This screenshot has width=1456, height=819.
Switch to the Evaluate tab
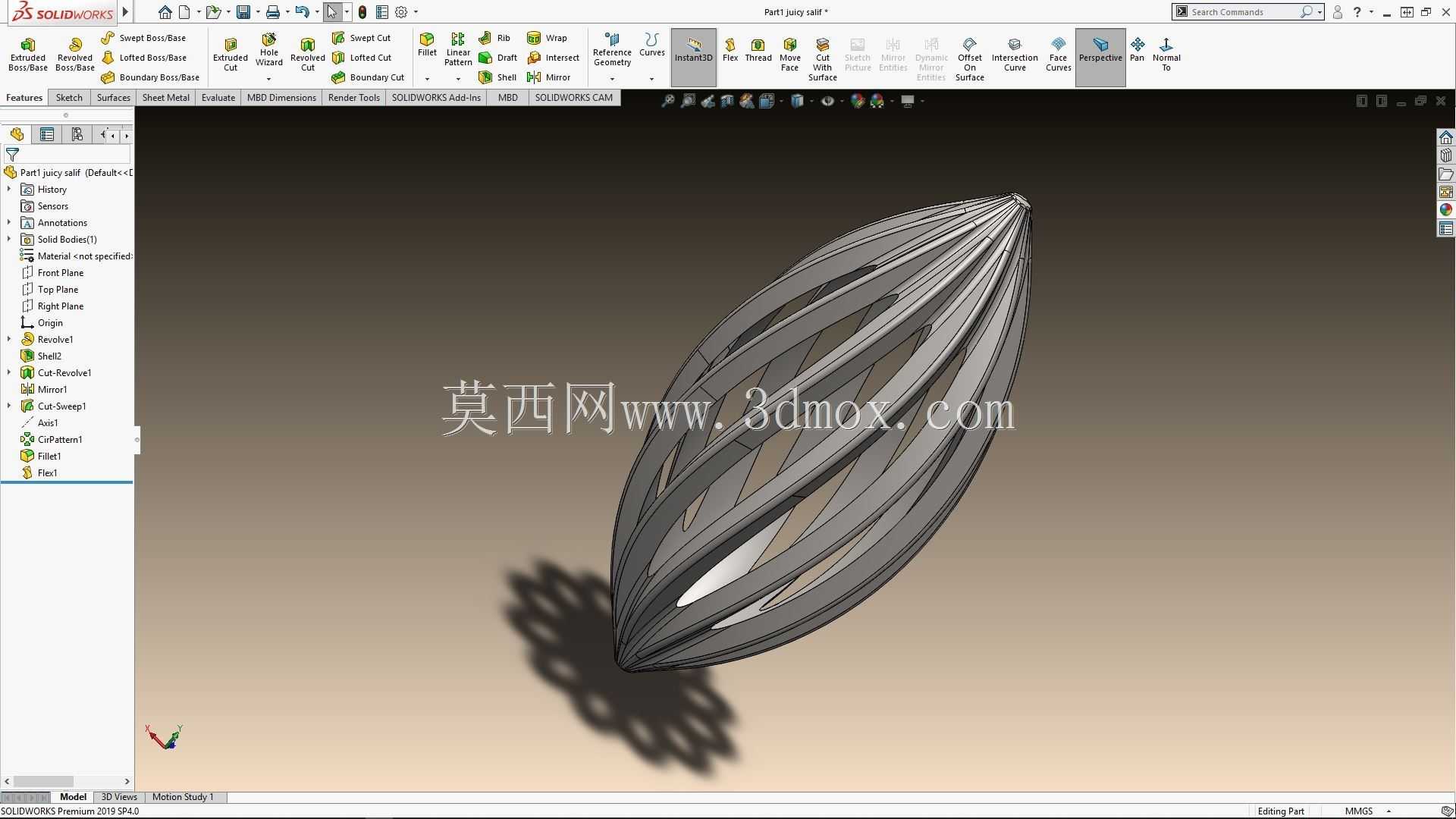[x=218, y=98]
